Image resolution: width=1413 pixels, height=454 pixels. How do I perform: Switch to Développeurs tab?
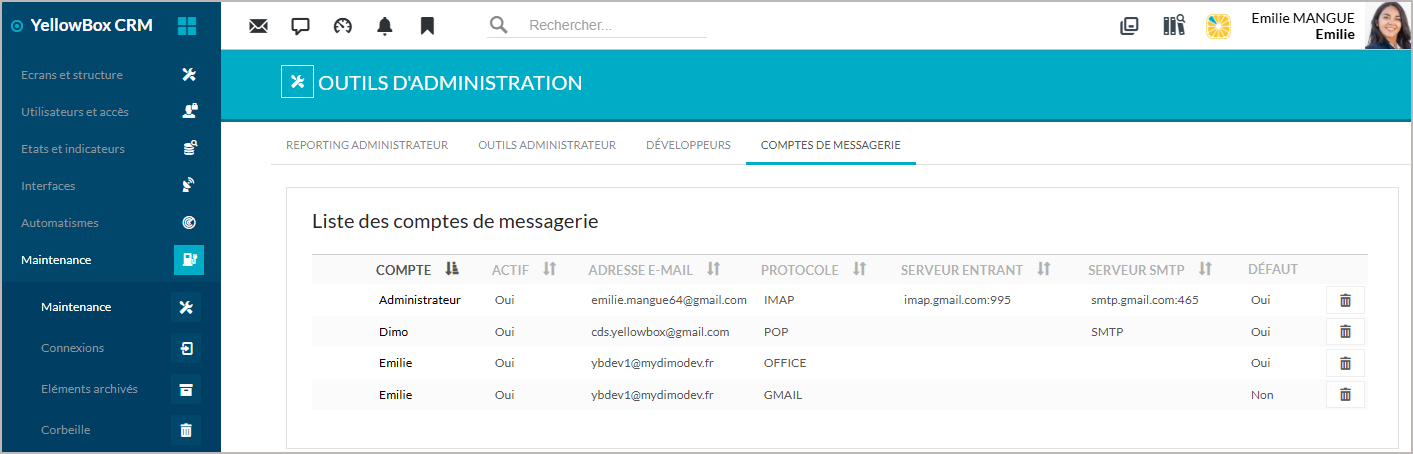[688, 145]
